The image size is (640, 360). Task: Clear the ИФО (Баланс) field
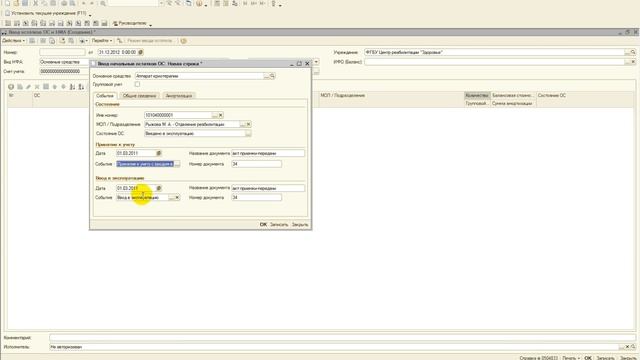(x=633, y=62)
